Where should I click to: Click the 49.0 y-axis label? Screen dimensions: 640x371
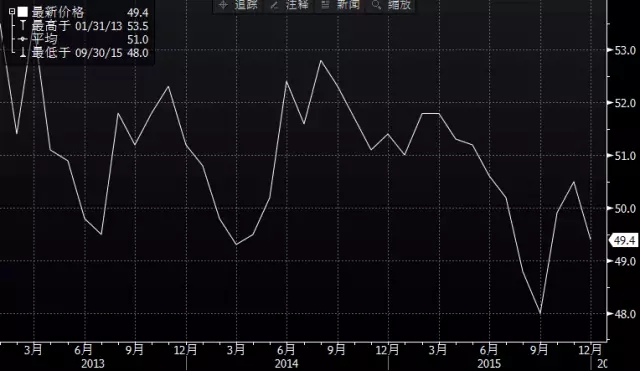(624, 261)
